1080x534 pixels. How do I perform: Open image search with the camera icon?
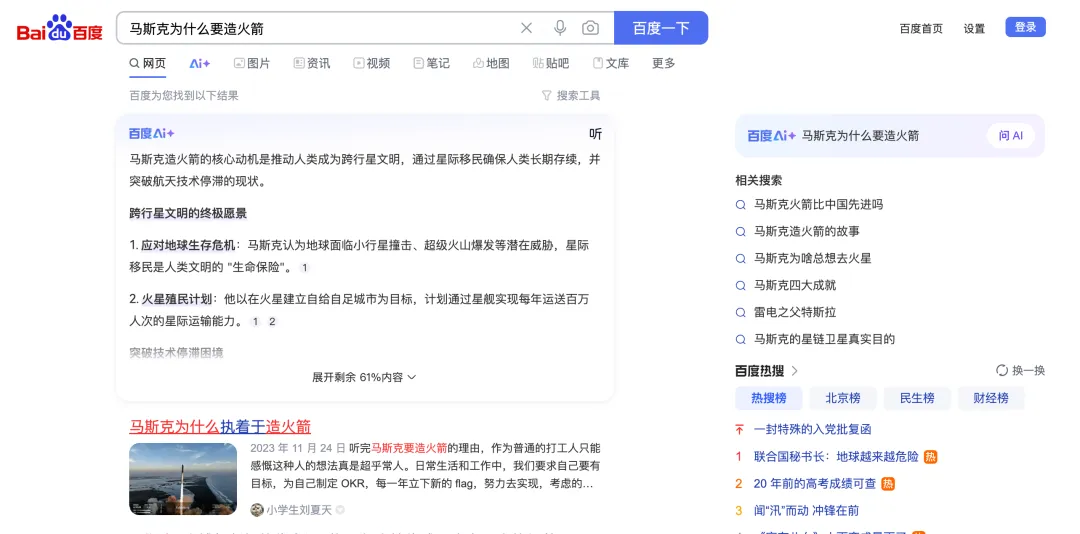point(590,28)
